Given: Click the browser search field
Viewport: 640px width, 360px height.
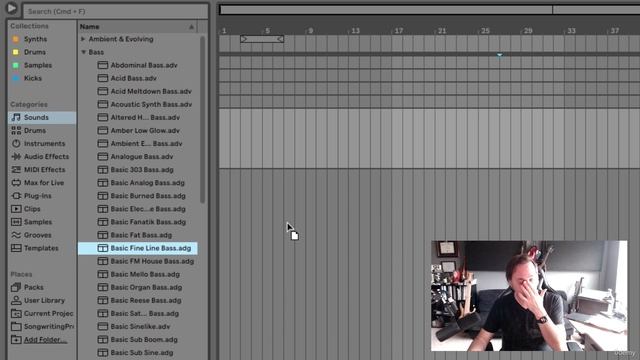Looking at the screenshot, I should pos(116,11).
